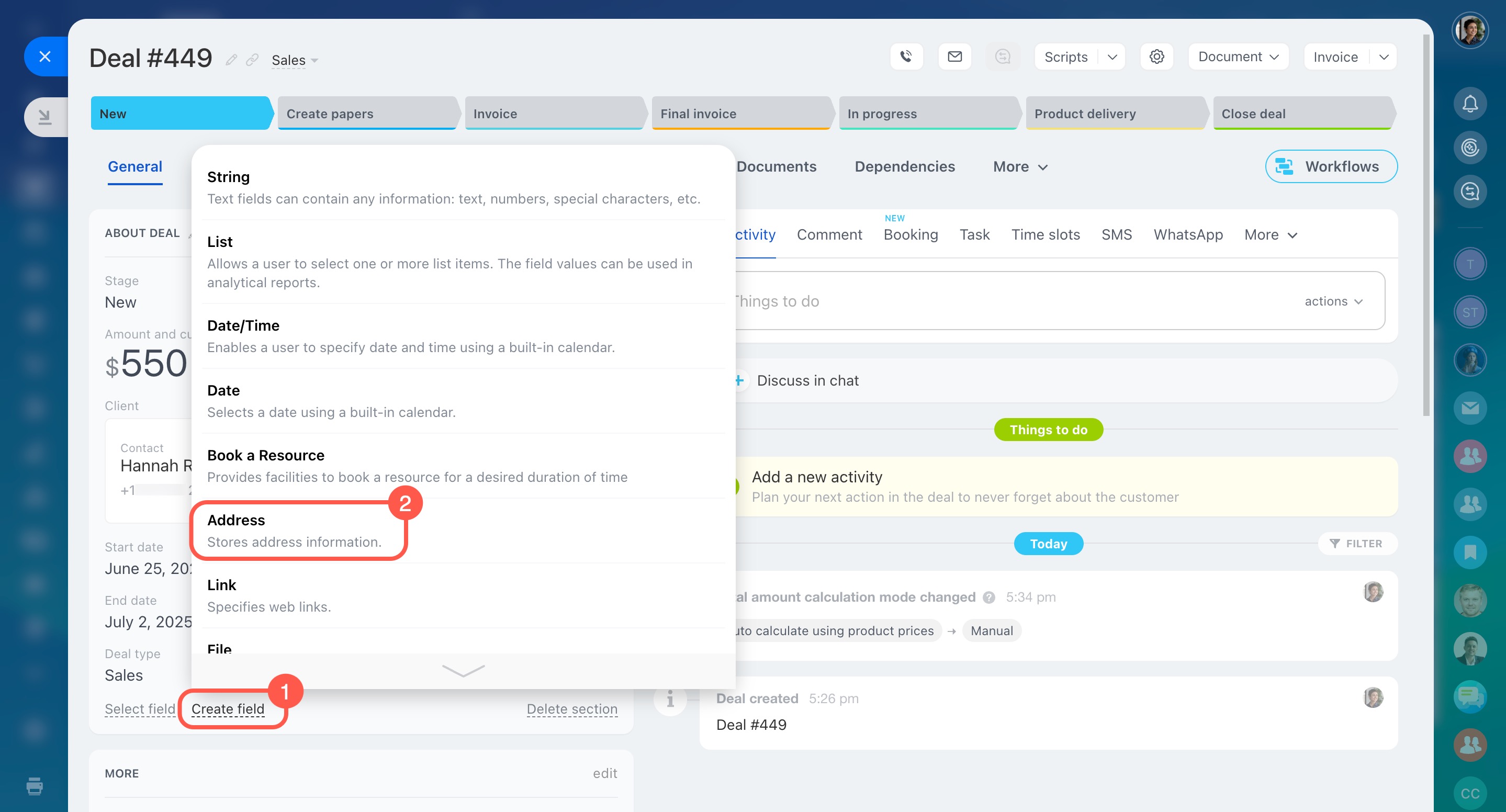This screenshot has height=812, width=1506.
Task: Click the Create field link
Action: (x=228, y=708)
